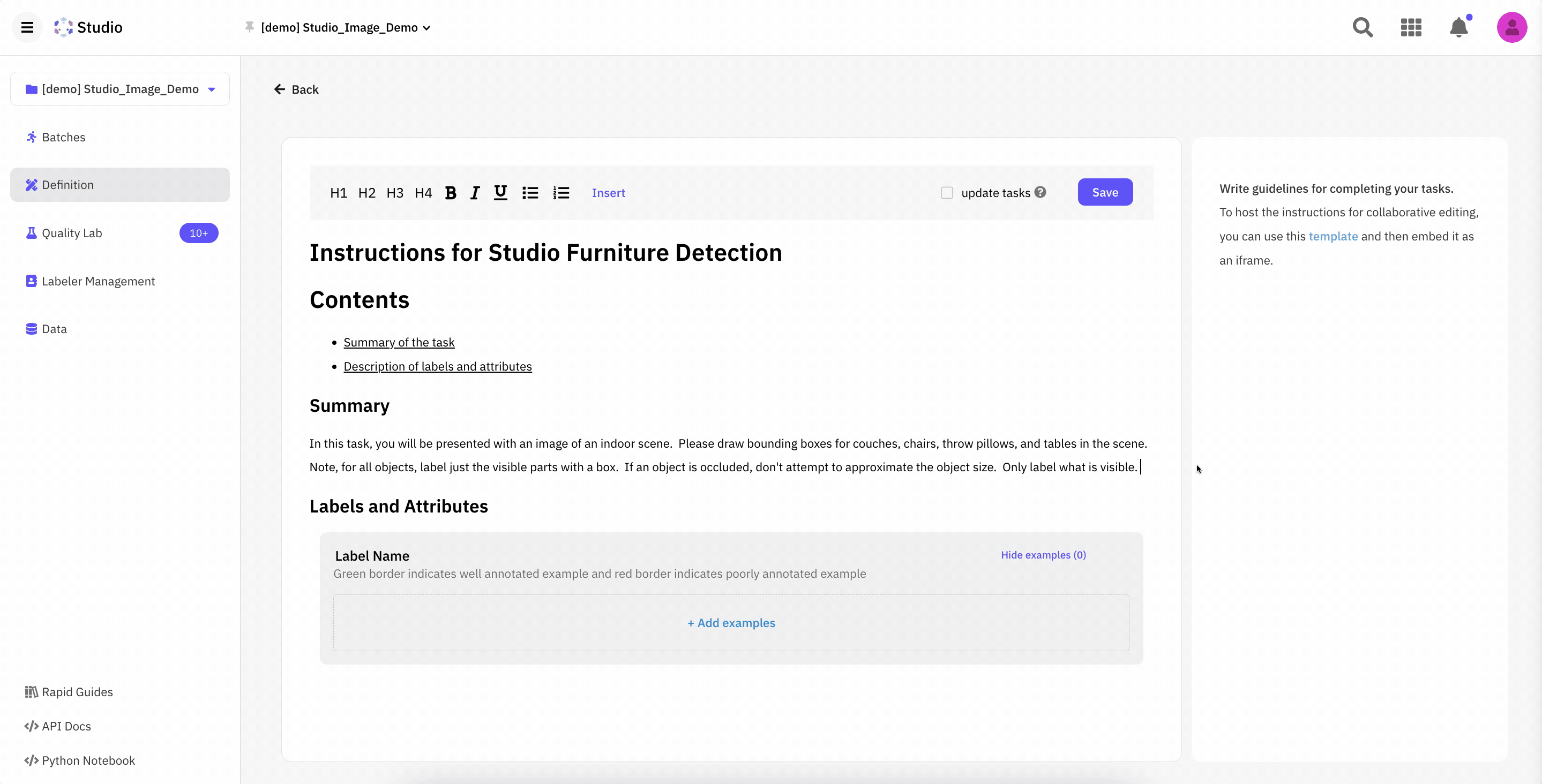
Task: Apply bold formatting in editor toolbar
Action: pos(451,193)
